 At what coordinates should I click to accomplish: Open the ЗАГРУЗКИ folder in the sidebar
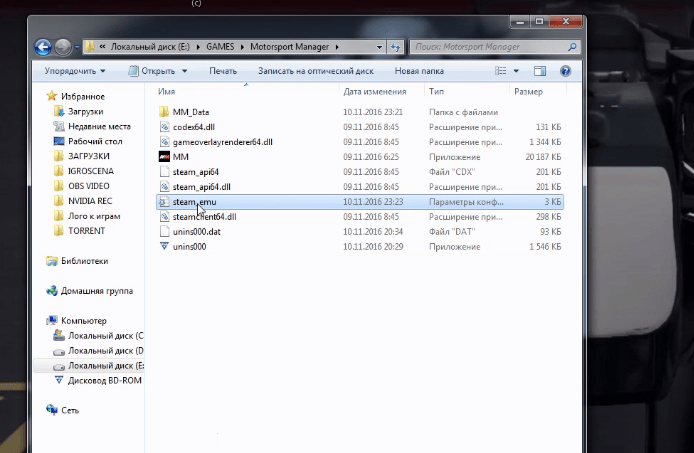coord(89,156)
